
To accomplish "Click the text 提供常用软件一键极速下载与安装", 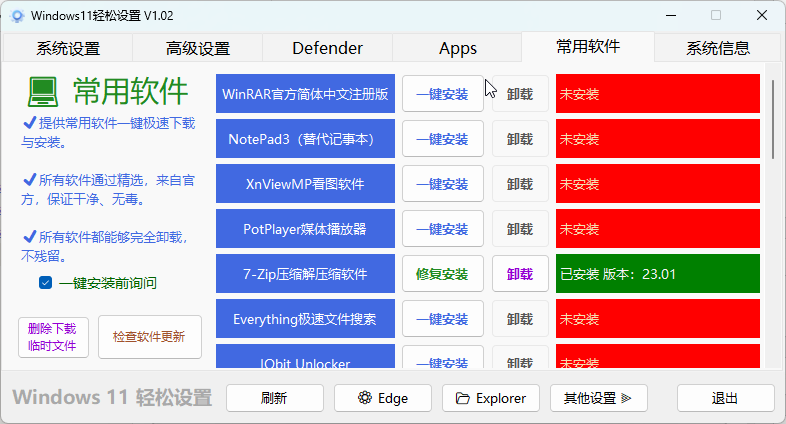I will coord(108,133).
